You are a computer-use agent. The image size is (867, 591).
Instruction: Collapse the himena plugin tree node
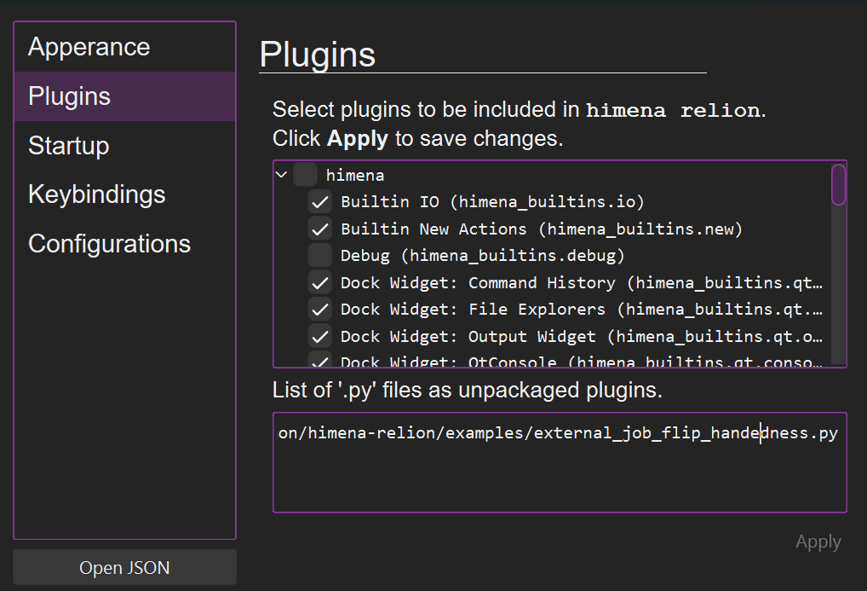click(x=282, y=175)
